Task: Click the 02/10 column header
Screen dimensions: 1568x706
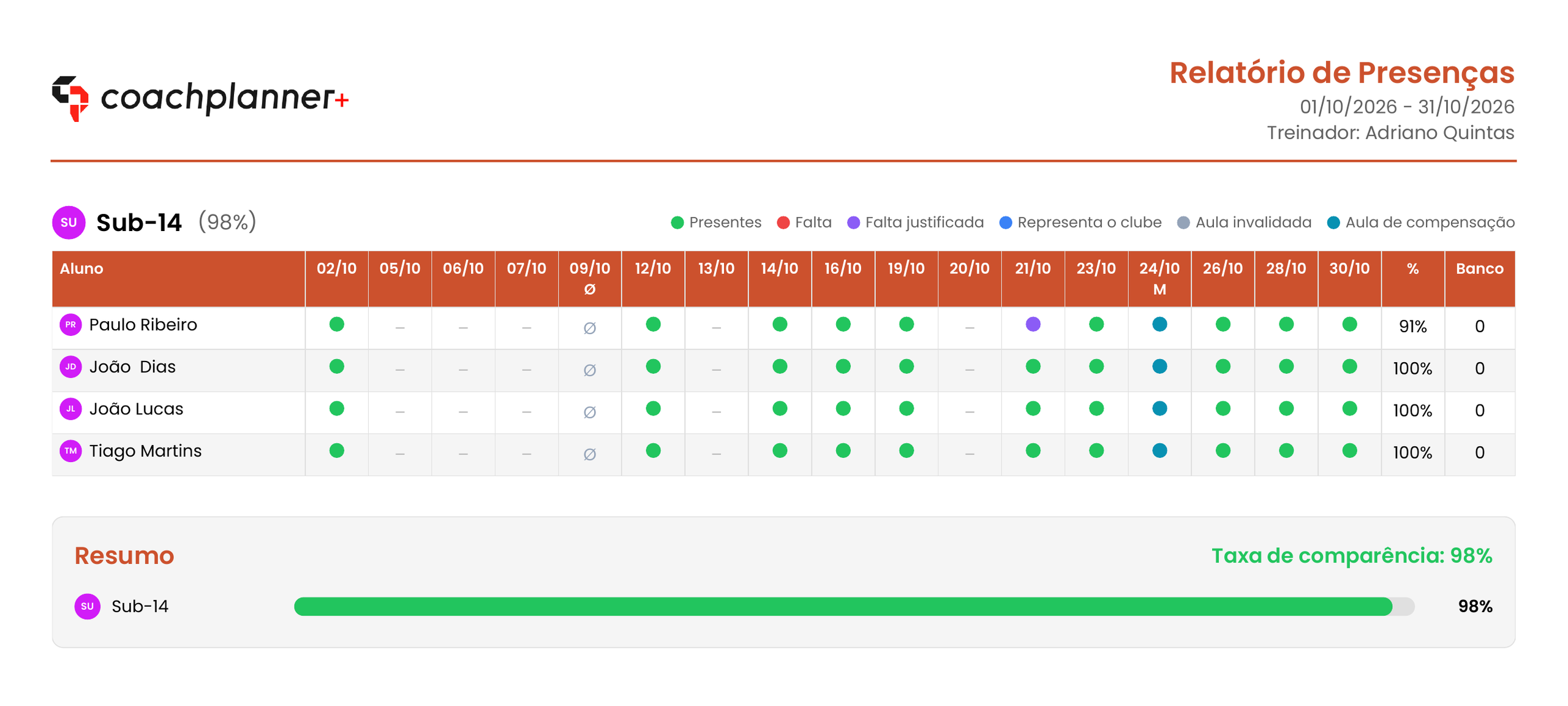Action: (x=336, y=279)
